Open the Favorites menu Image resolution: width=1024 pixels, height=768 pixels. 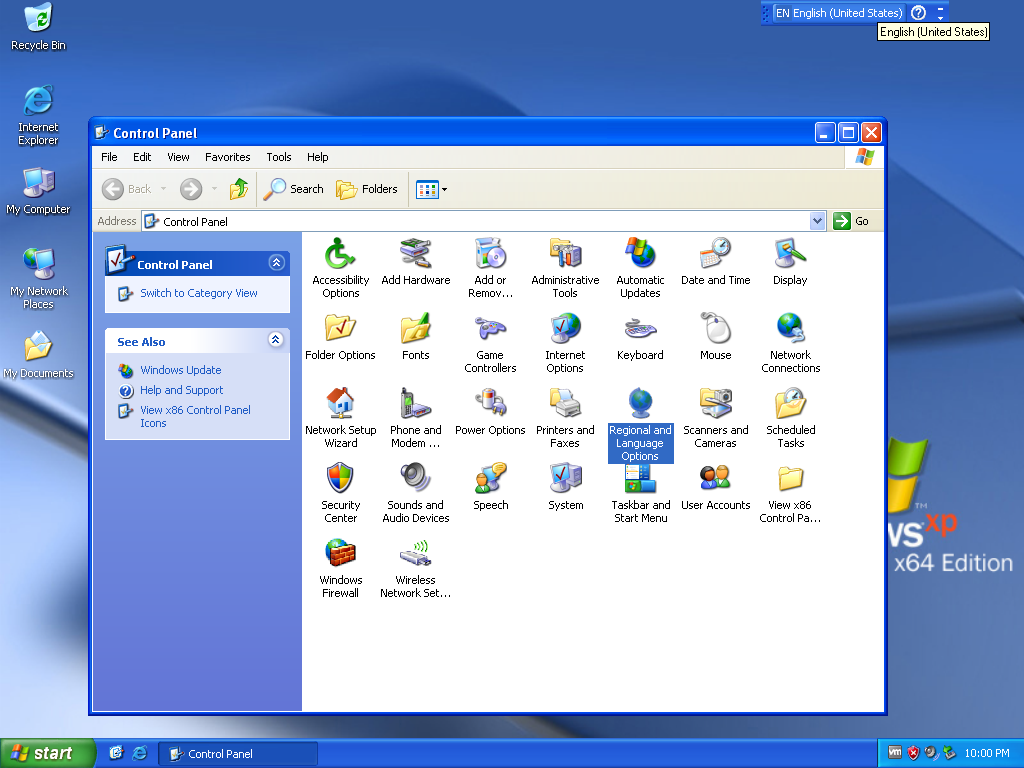(x=227, y=157)
